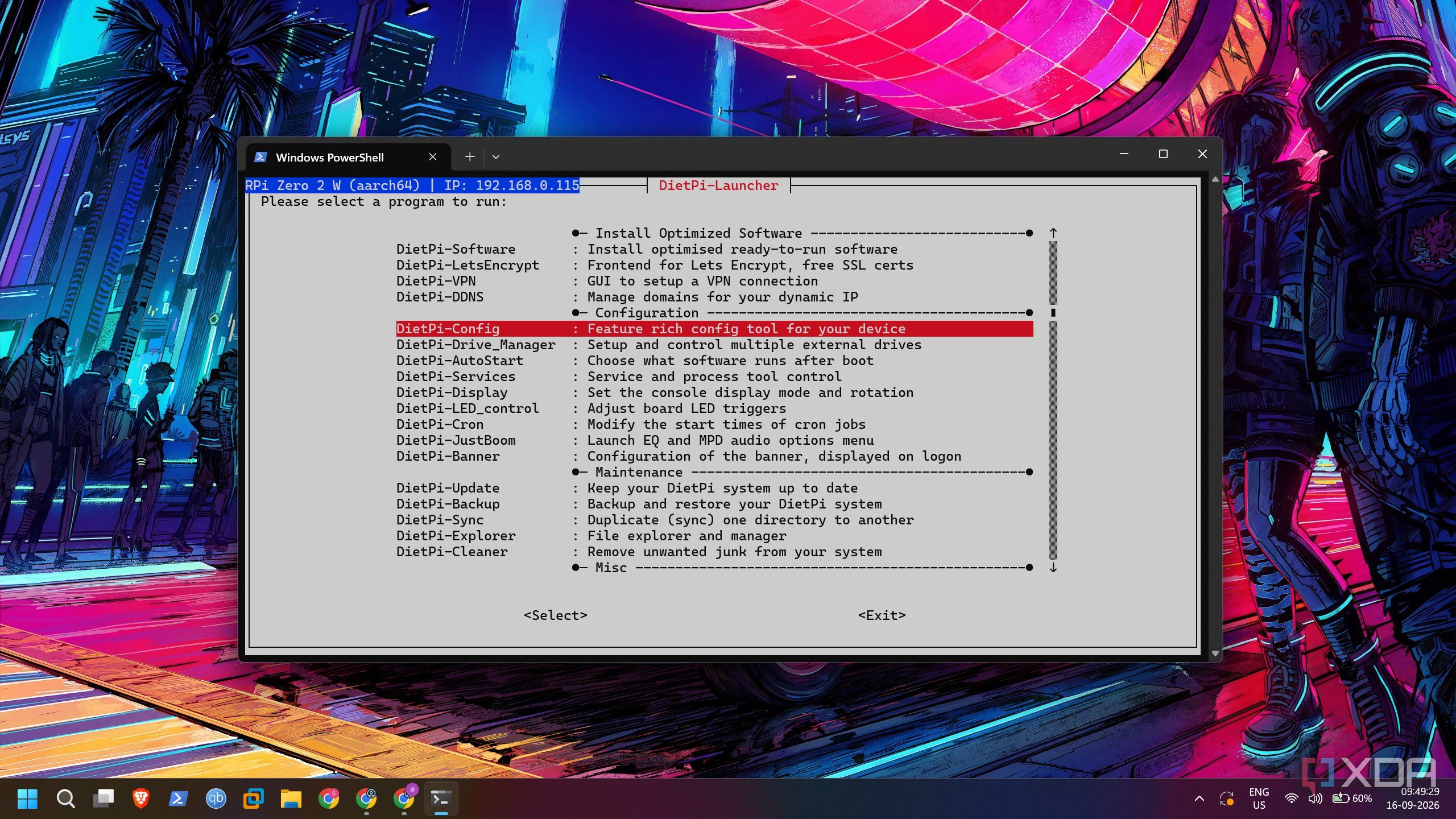Click the menu list's down arrow

[1053, 567]
